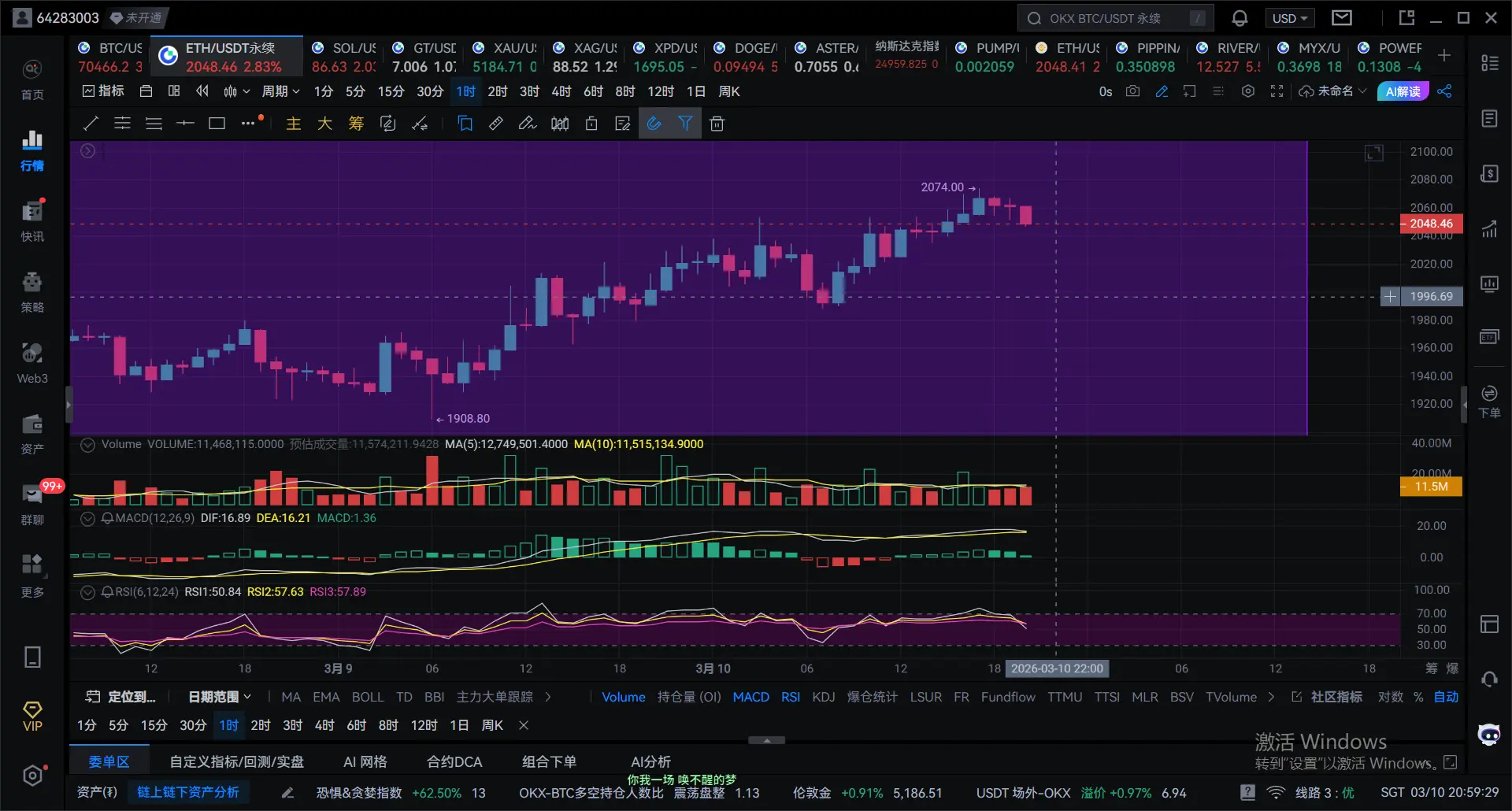Click the BTC/USDT search input field
This screenshot has width=1512, height=811.
(x=1115, y=18)
